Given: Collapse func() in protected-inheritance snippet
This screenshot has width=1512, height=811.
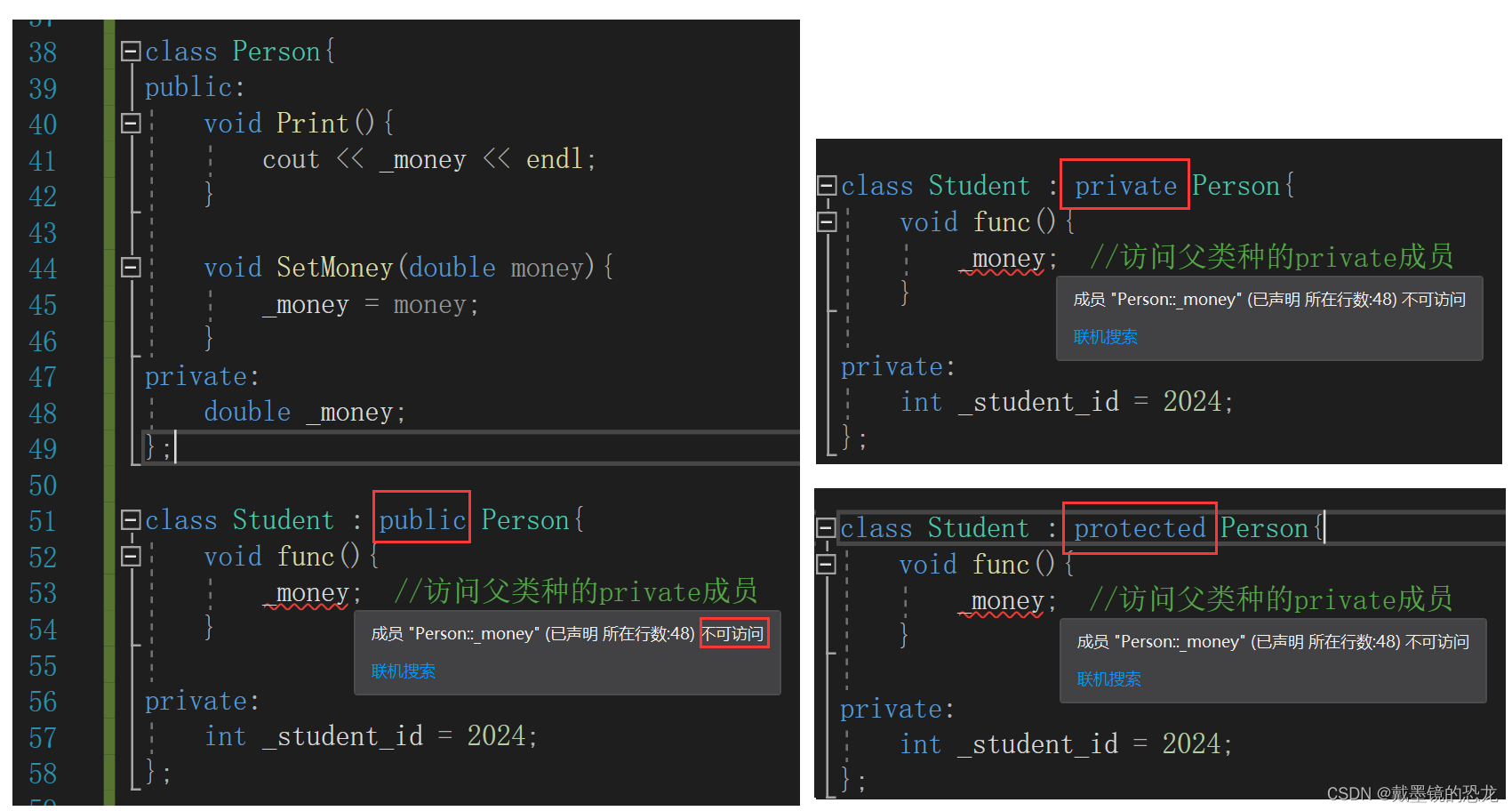Looking at the screenshot, I should 826,565.
